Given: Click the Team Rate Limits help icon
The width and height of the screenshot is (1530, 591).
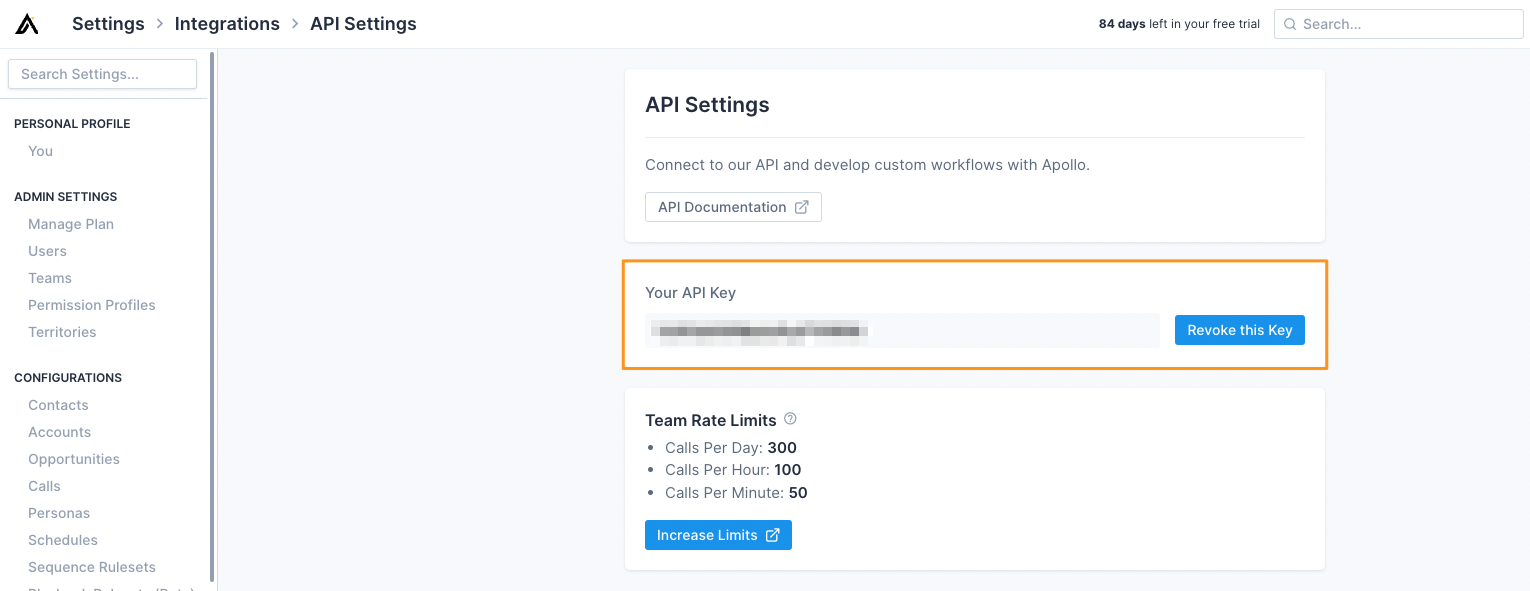Looking at the screenshot, I should pos(790,419).
